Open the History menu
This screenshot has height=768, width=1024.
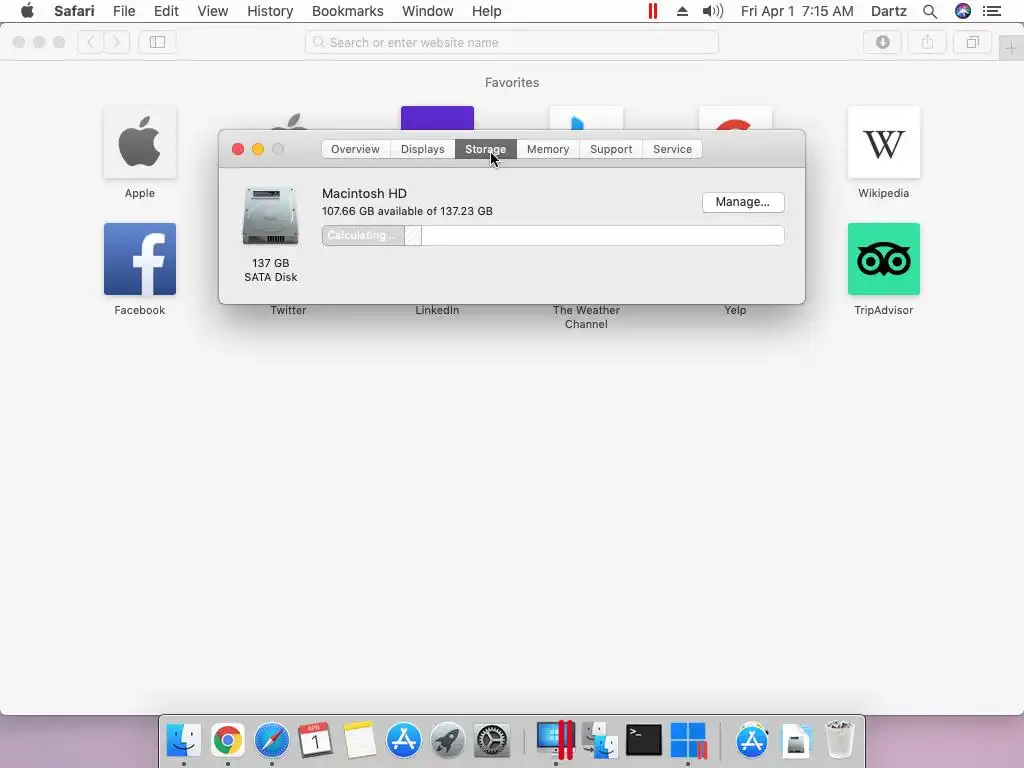tap(270, 11)
